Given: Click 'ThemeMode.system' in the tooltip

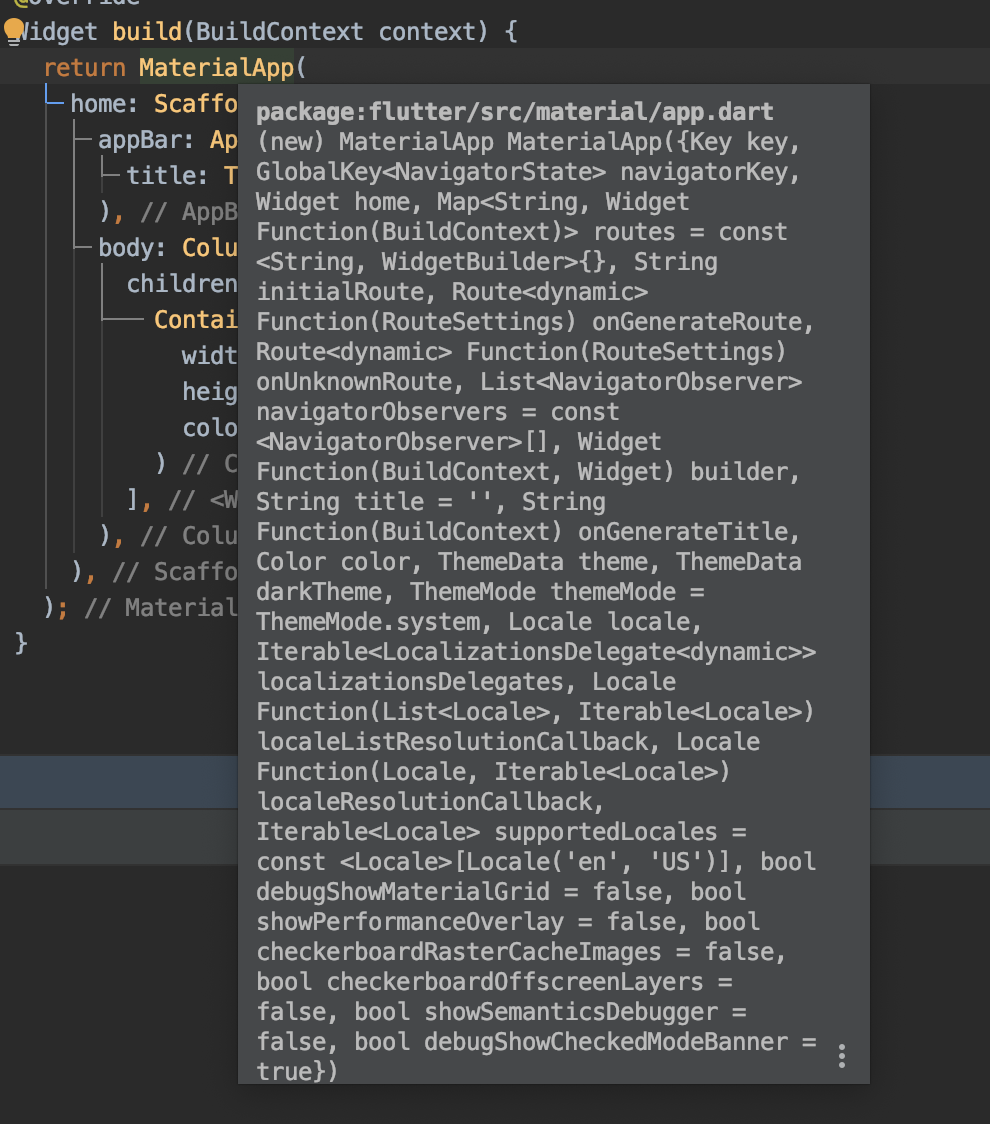Looking at the screenshot, I should click(x=368, y=621).
